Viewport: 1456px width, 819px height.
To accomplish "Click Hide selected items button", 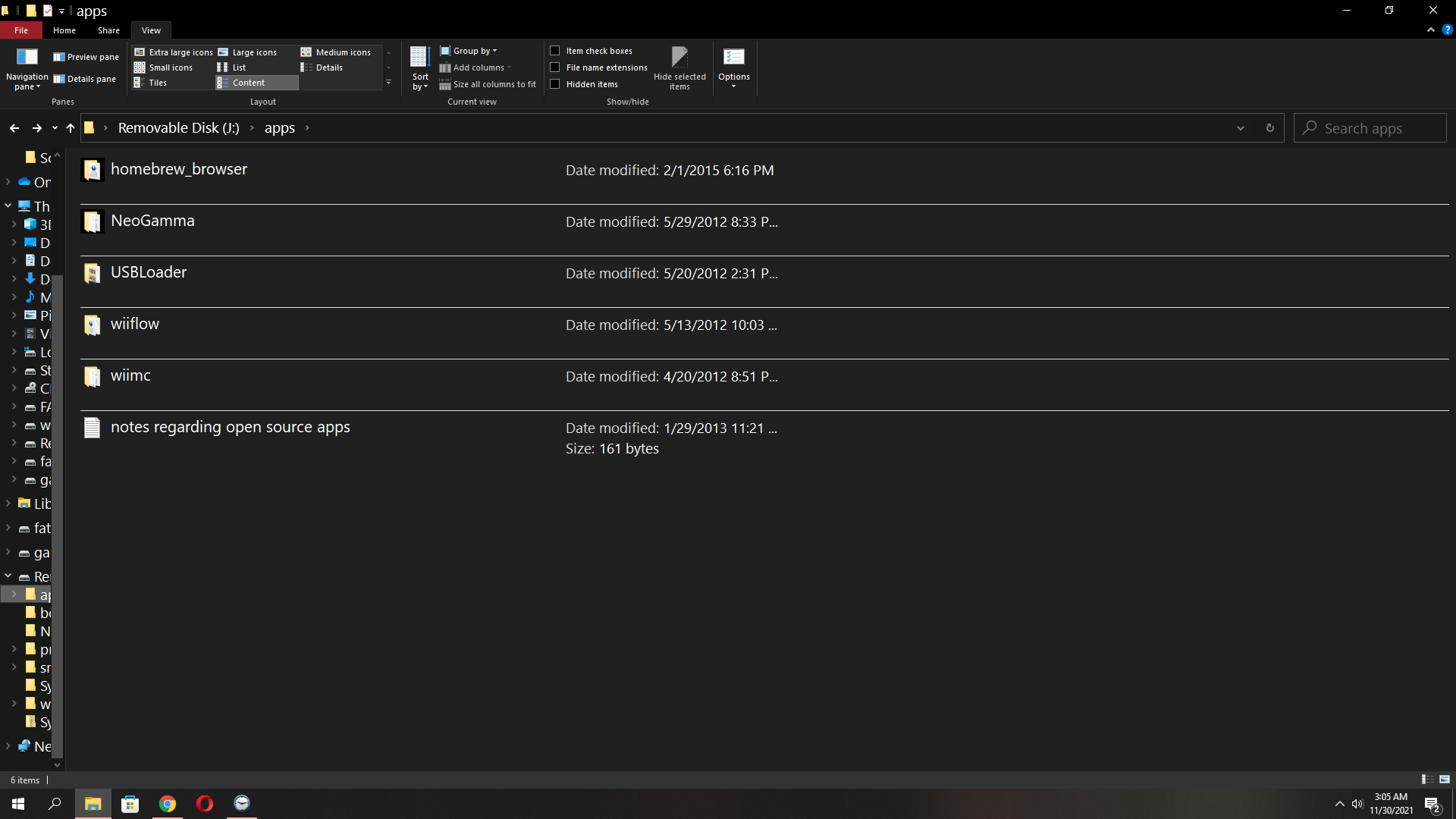I will [679, 68].
